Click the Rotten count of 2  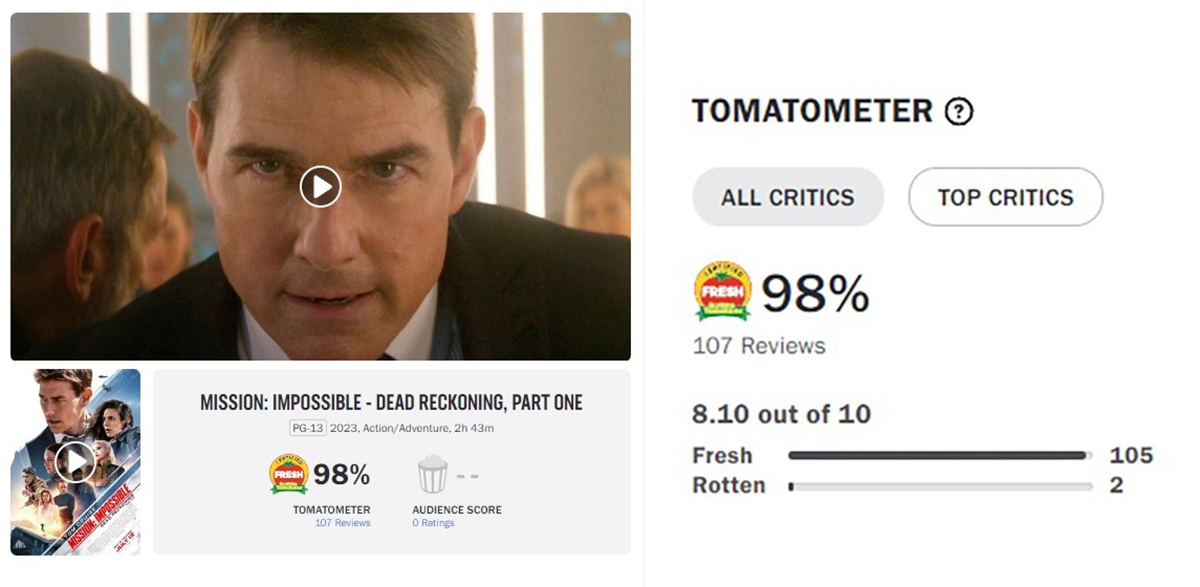[x=1116, y=486]
